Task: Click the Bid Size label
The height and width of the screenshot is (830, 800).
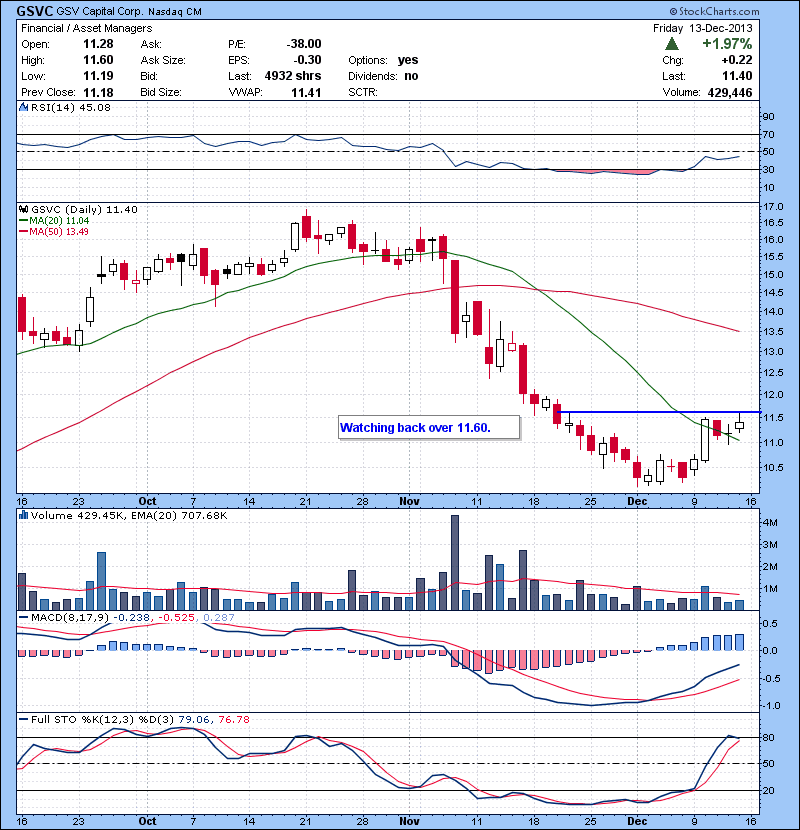Action: tap(161, 93)
